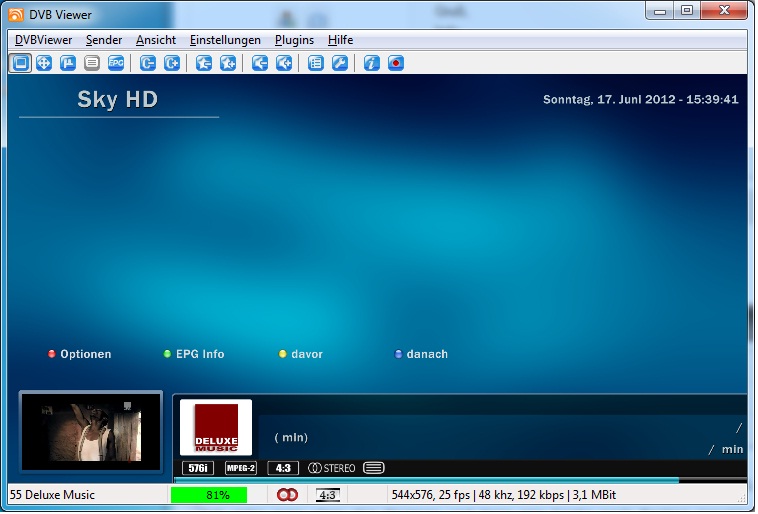Open teletext with gray lines icon
Viewport: 758px width, 514px height.
[92, 63]
